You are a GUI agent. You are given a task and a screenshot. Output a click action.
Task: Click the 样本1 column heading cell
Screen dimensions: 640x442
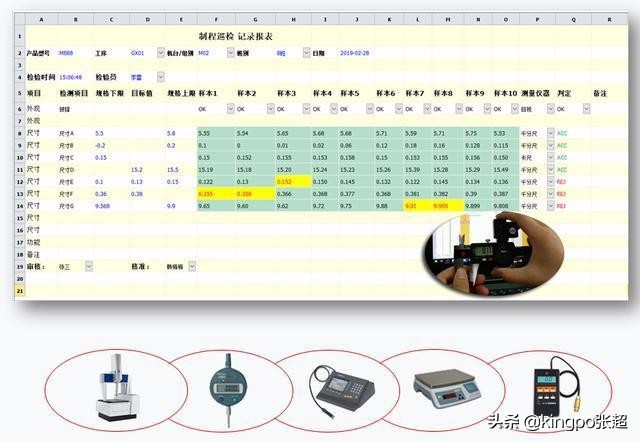208,93
